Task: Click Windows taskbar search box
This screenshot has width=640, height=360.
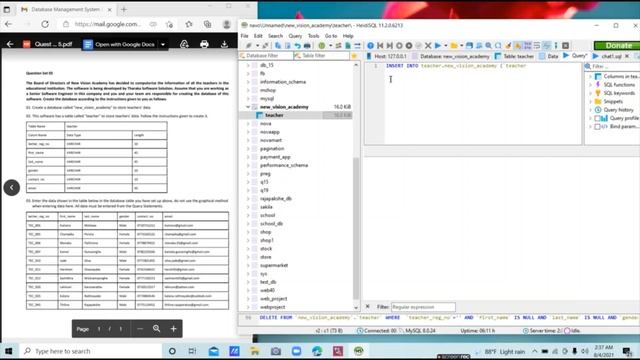Action: tap(91, 351)
